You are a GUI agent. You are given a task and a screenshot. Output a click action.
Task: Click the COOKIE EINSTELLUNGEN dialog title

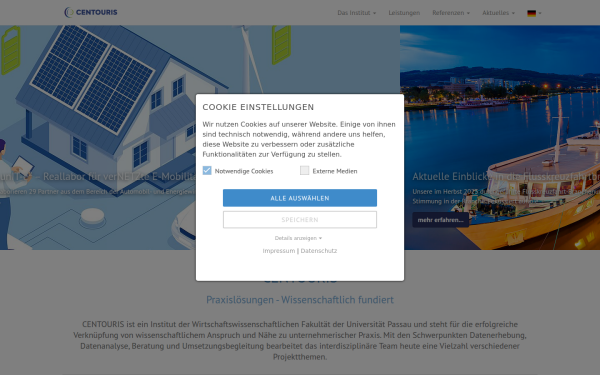click(x=258, y=107)
